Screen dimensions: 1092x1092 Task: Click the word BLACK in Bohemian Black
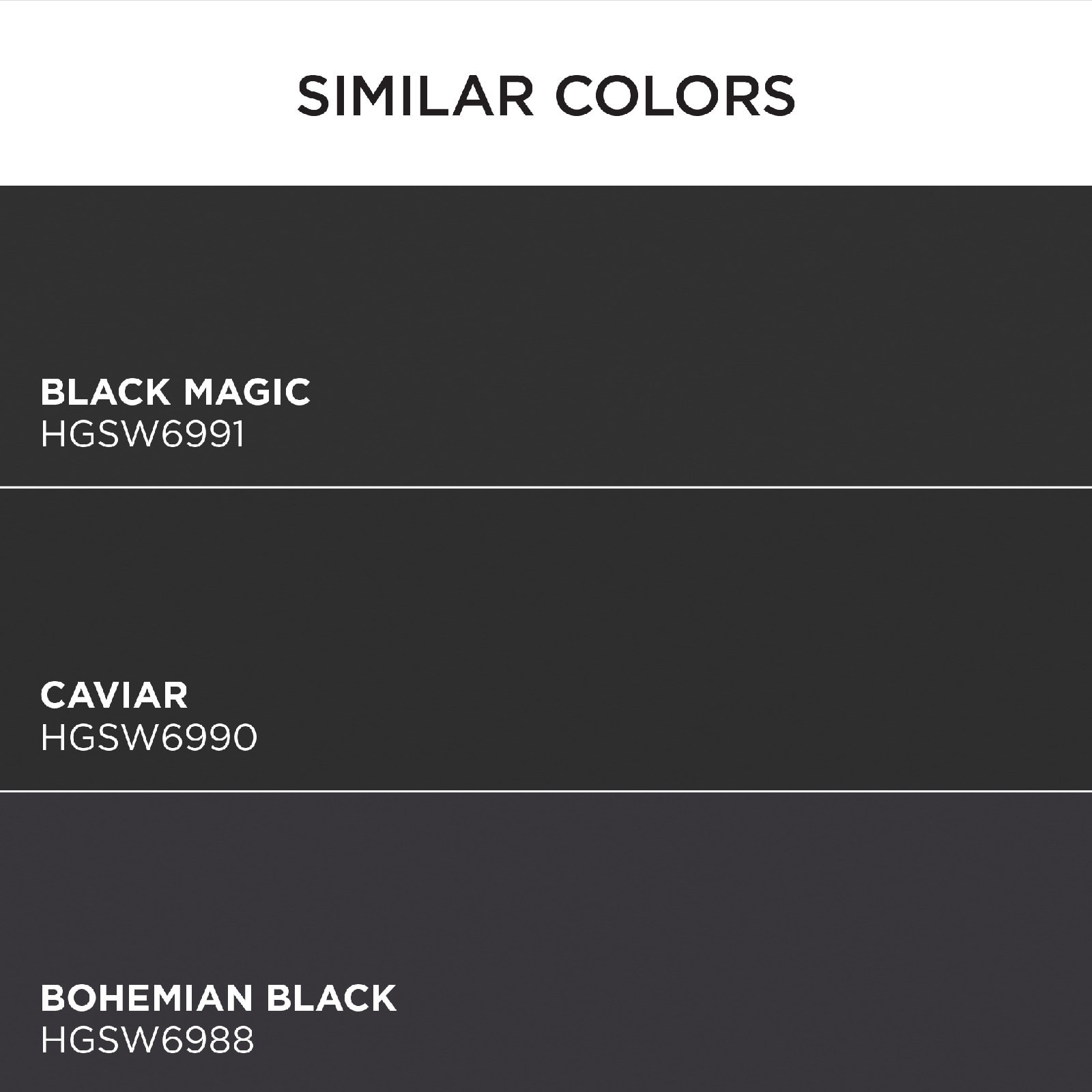332,998
